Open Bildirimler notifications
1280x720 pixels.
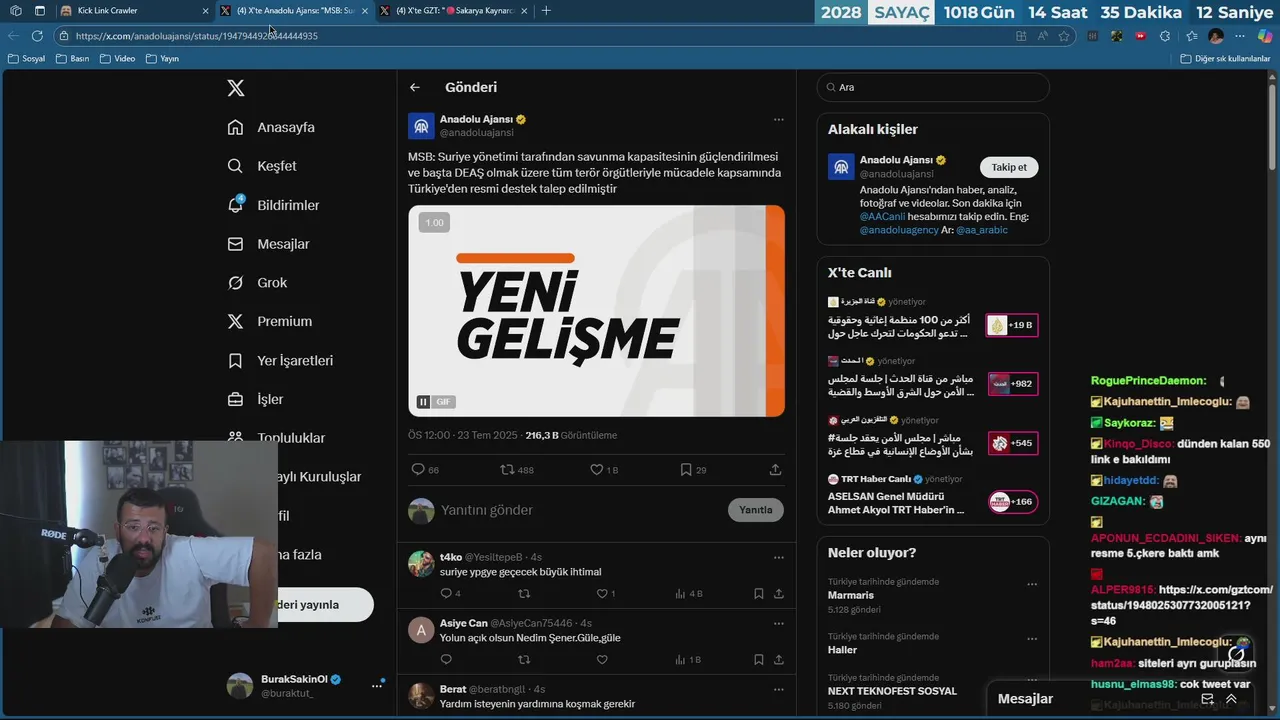coord(274,205)
